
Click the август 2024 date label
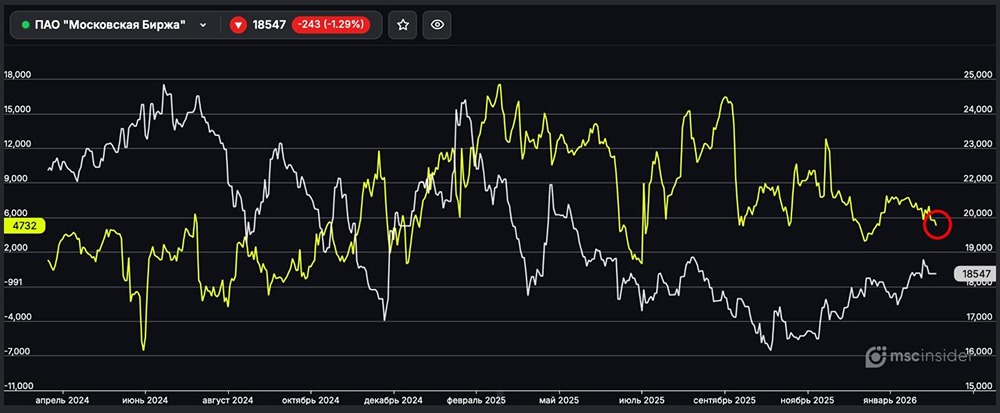228,400
